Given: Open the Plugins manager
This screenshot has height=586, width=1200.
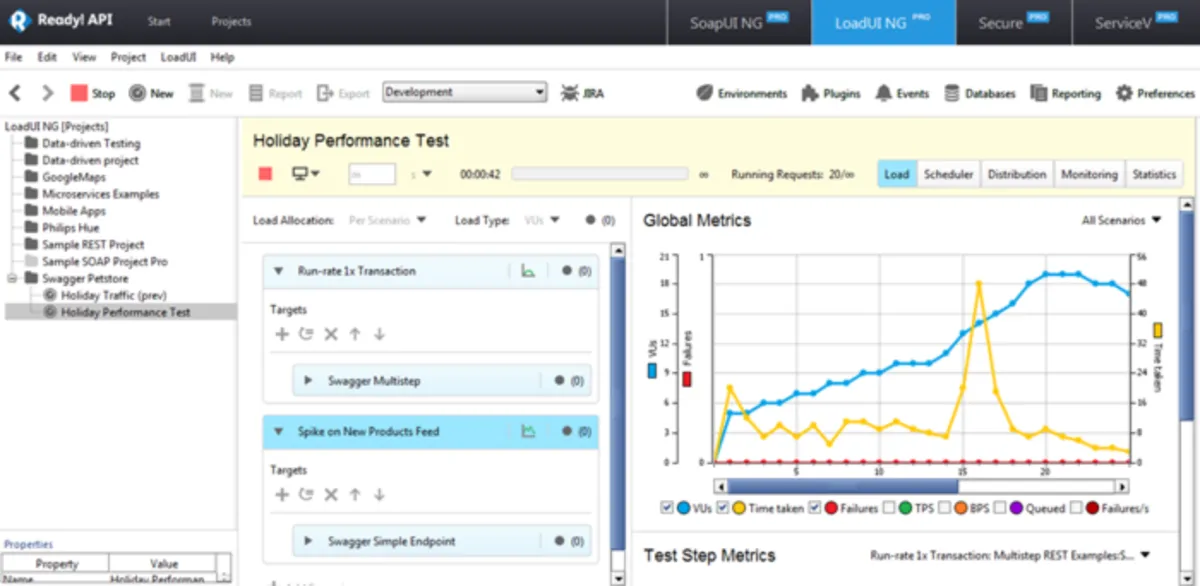Looking at the screenshot, I should pos(830,93).
